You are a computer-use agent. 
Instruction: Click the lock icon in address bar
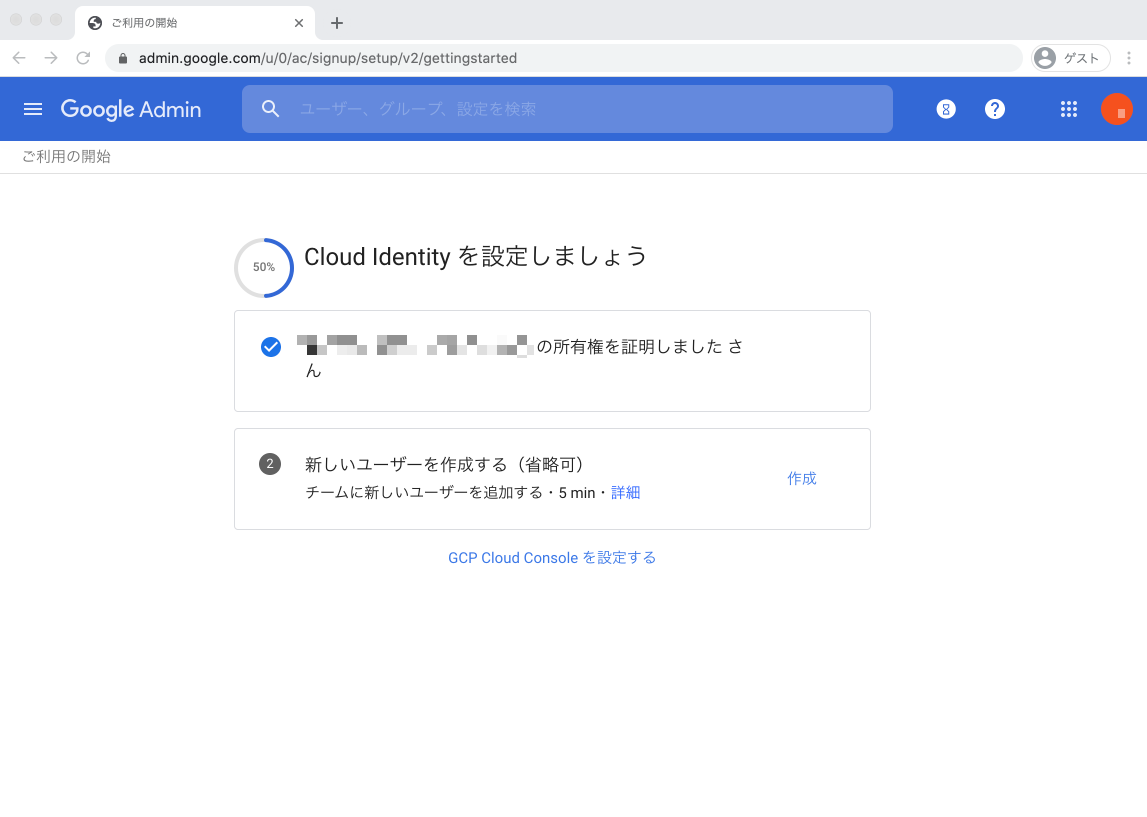123,59
